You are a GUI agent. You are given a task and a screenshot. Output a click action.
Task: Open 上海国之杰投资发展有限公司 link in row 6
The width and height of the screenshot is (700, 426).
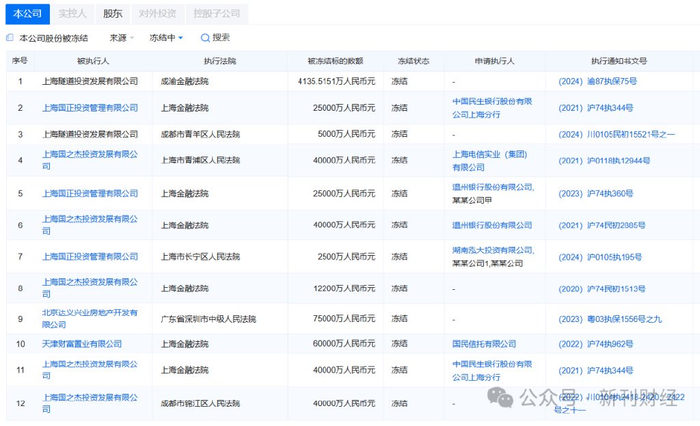coord(90,225)
